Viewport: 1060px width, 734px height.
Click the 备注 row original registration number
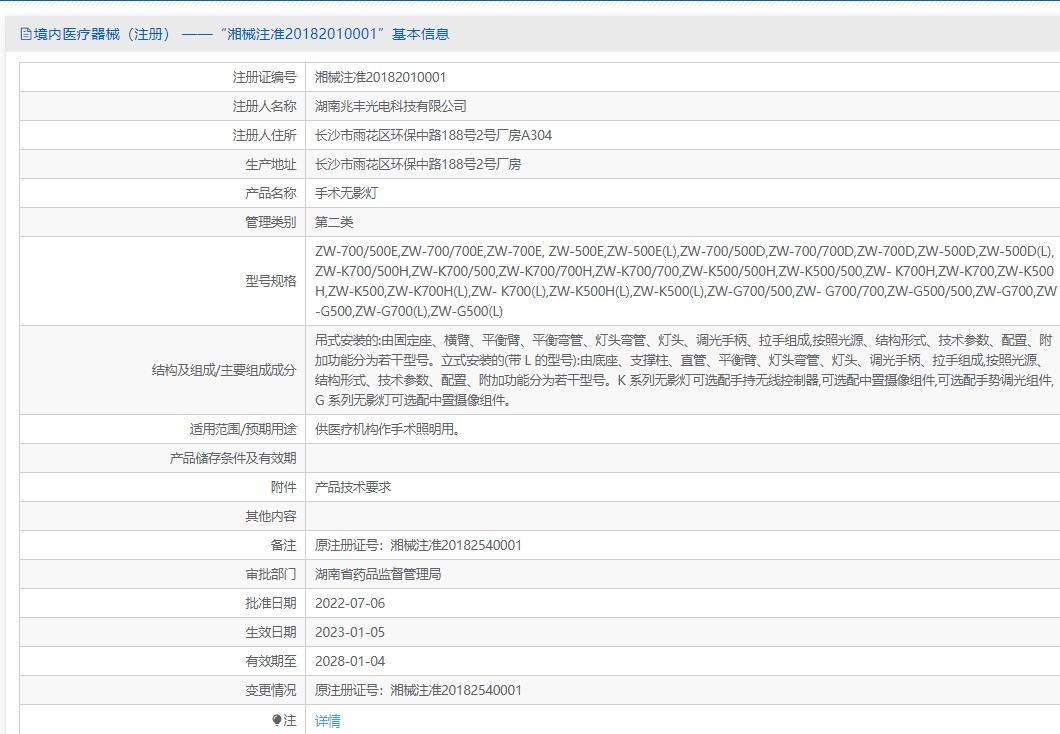pyautogui.click(x=418, y=545)
